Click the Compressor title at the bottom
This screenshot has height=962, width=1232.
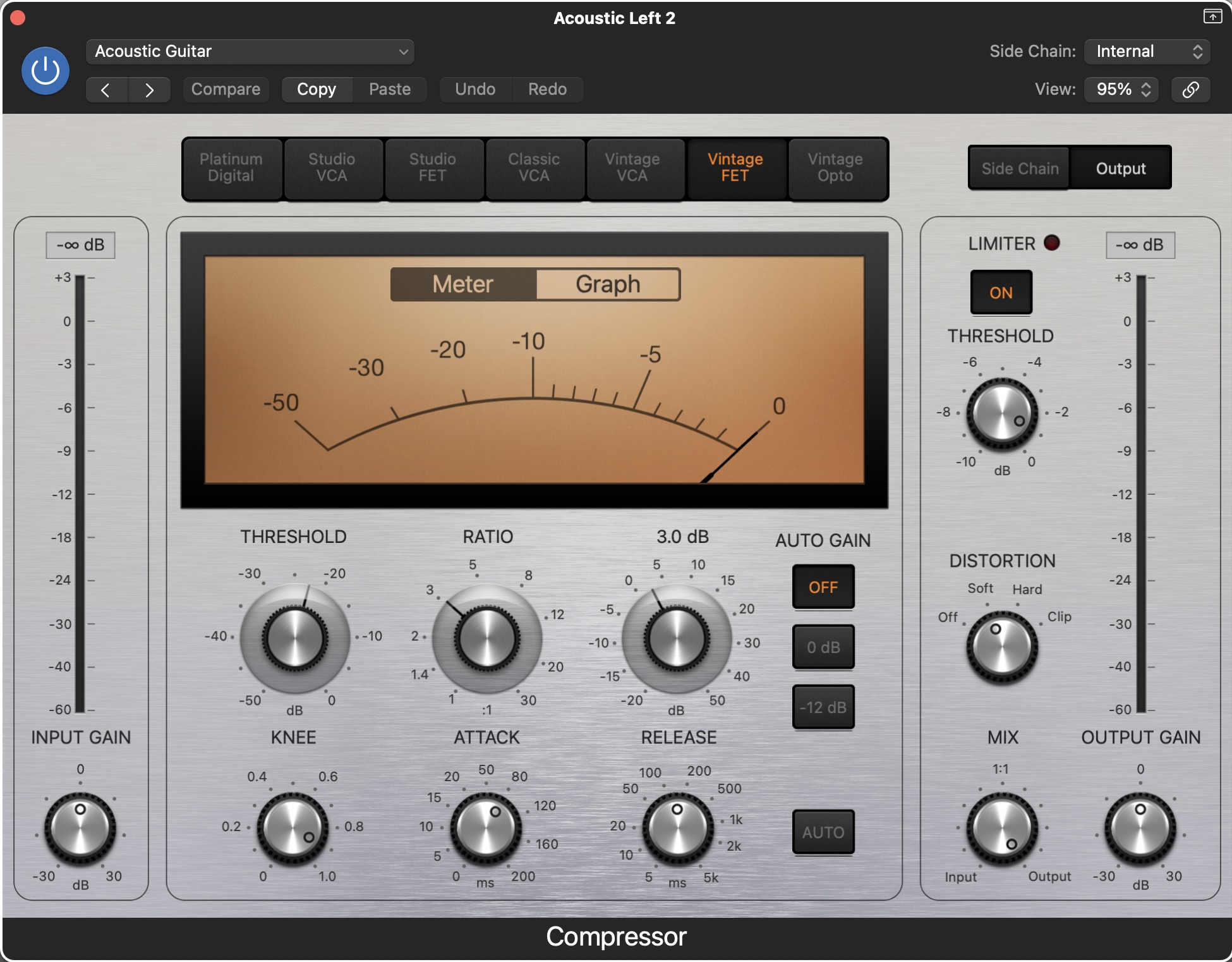[x=616, y=937]
